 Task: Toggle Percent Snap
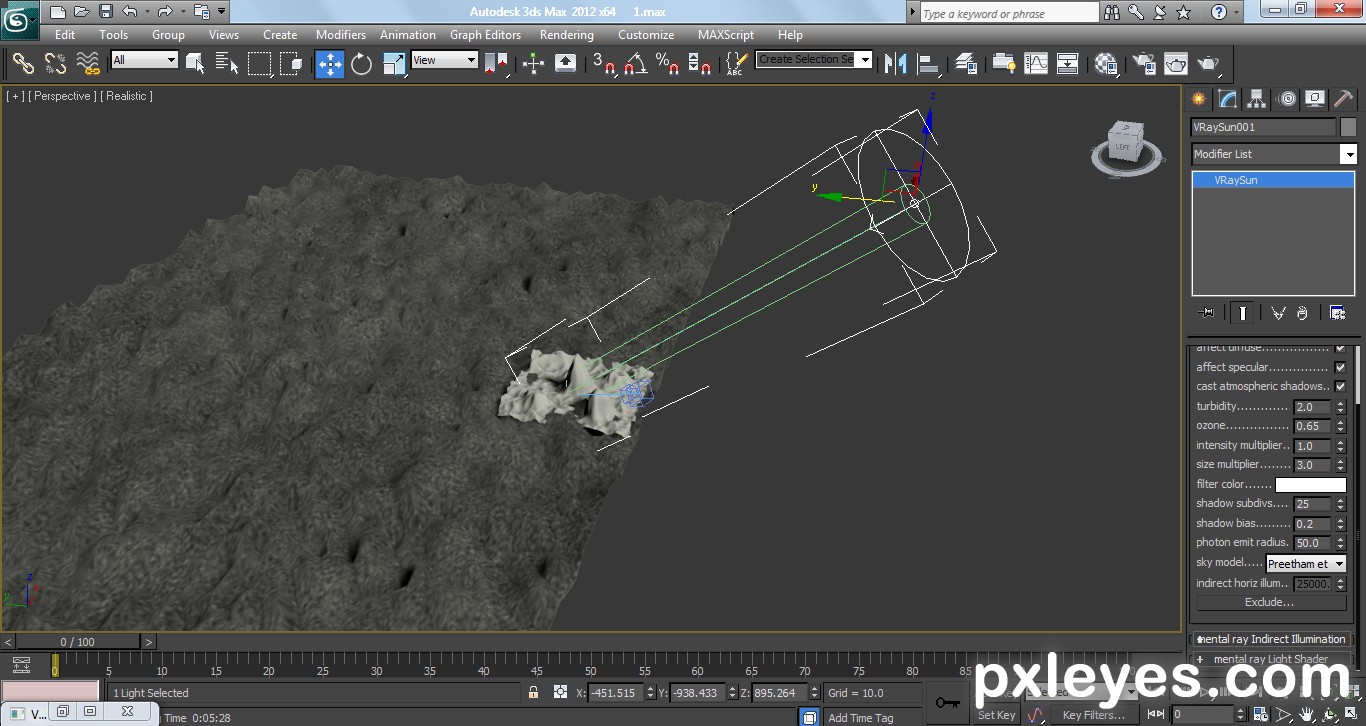(x=668, y=64)
